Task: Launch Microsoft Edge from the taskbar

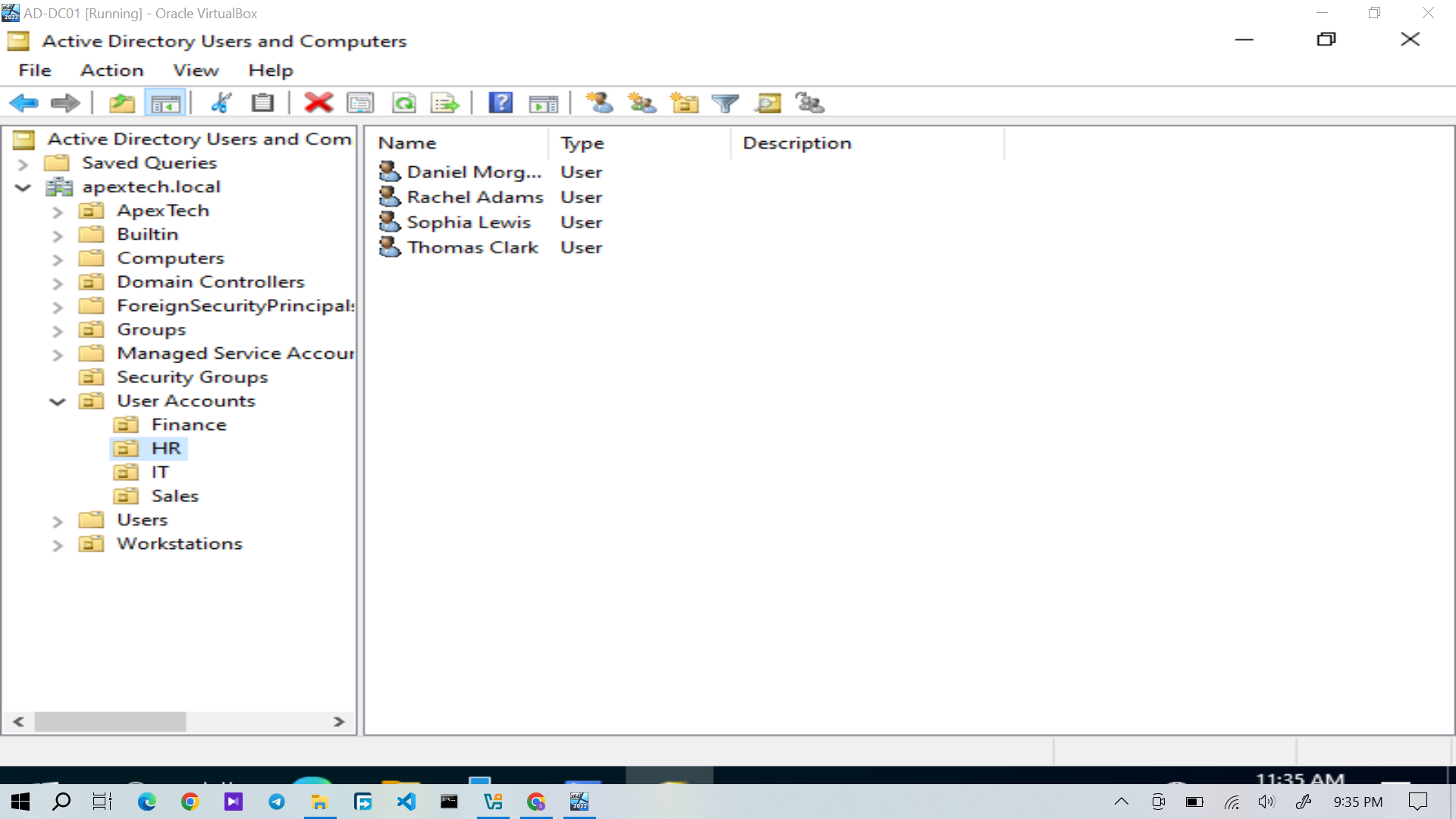Action: point(146,802)
